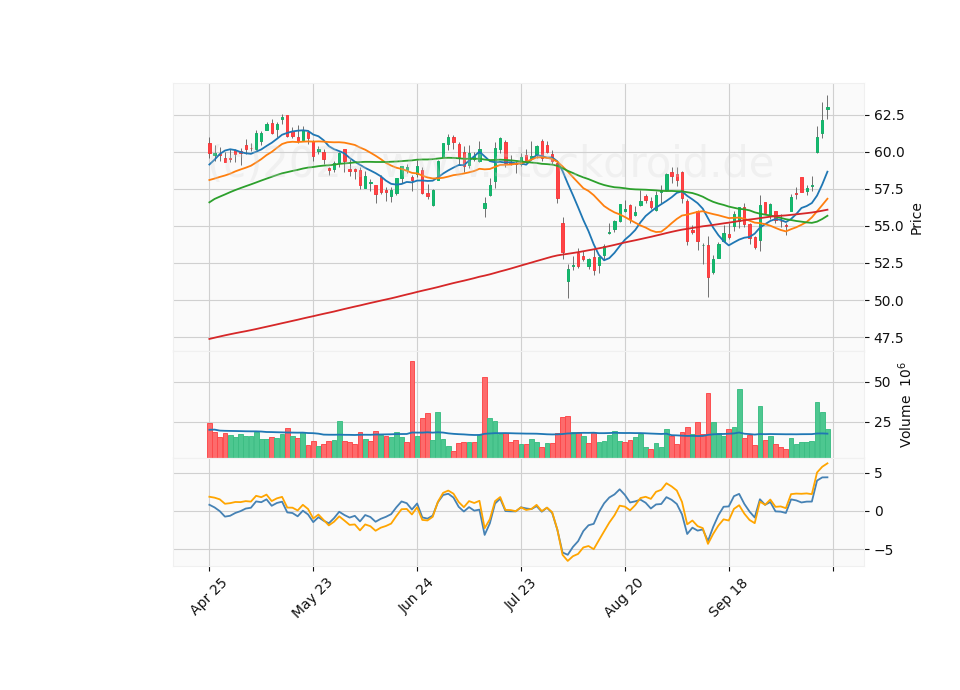This screenshot has height=690, width=960.
Task: Click the indicator axis 5 tick label
Action: [x=879, y=473]
